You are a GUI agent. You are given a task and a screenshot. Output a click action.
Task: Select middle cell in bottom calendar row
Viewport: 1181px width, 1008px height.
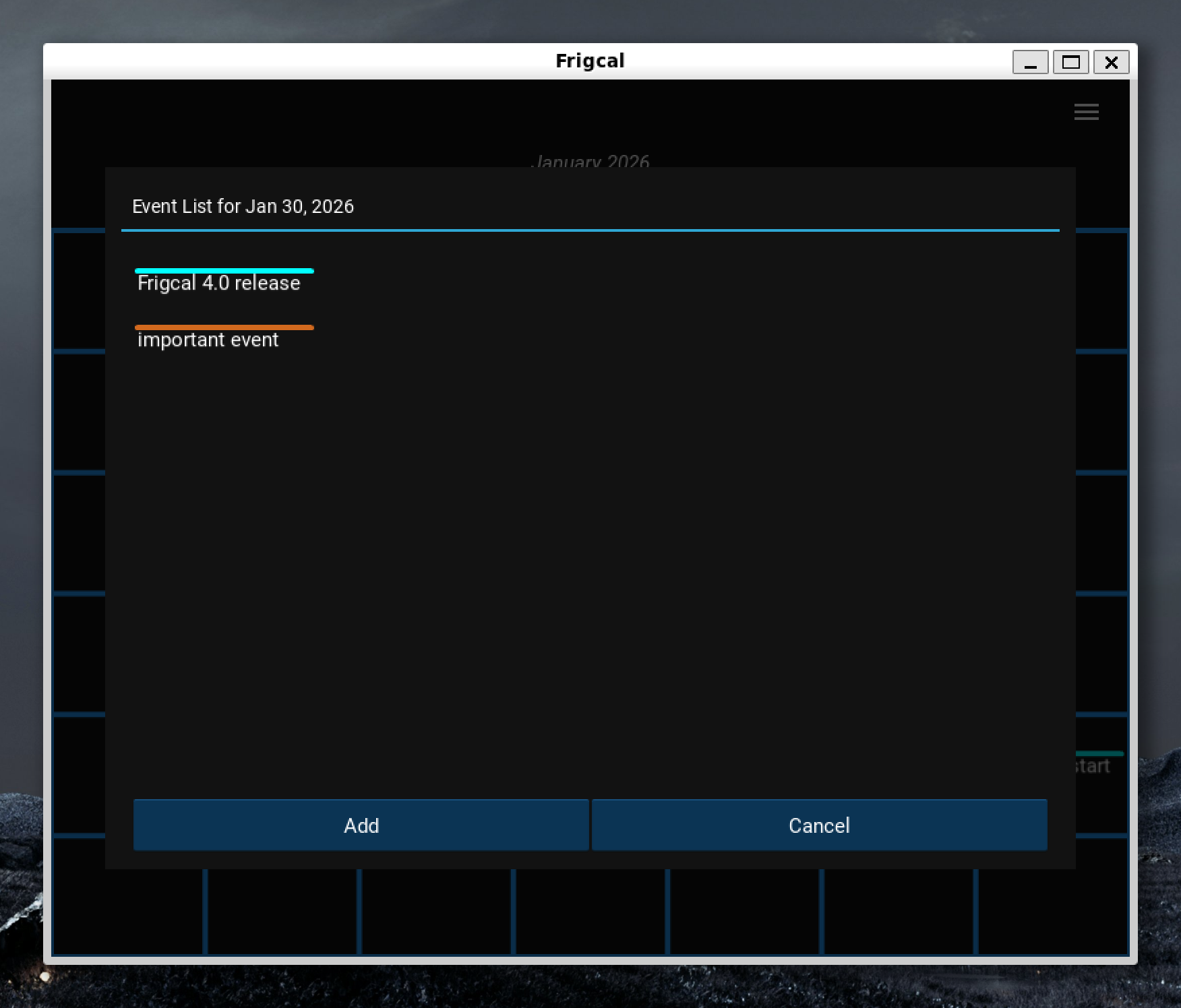590,911
